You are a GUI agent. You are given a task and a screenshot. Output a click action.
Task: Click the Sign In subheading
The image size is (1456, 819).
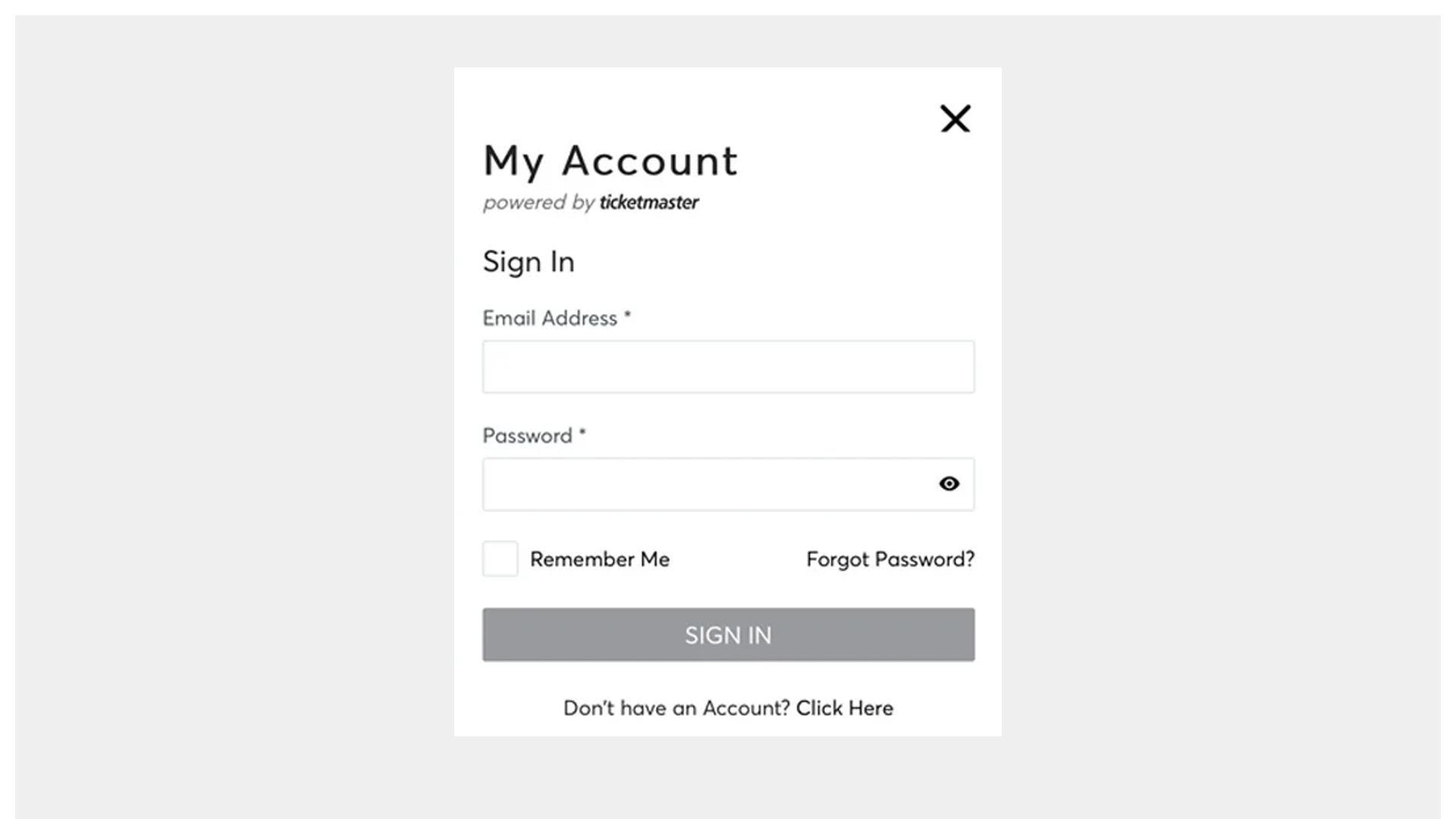tap(529, 262)
